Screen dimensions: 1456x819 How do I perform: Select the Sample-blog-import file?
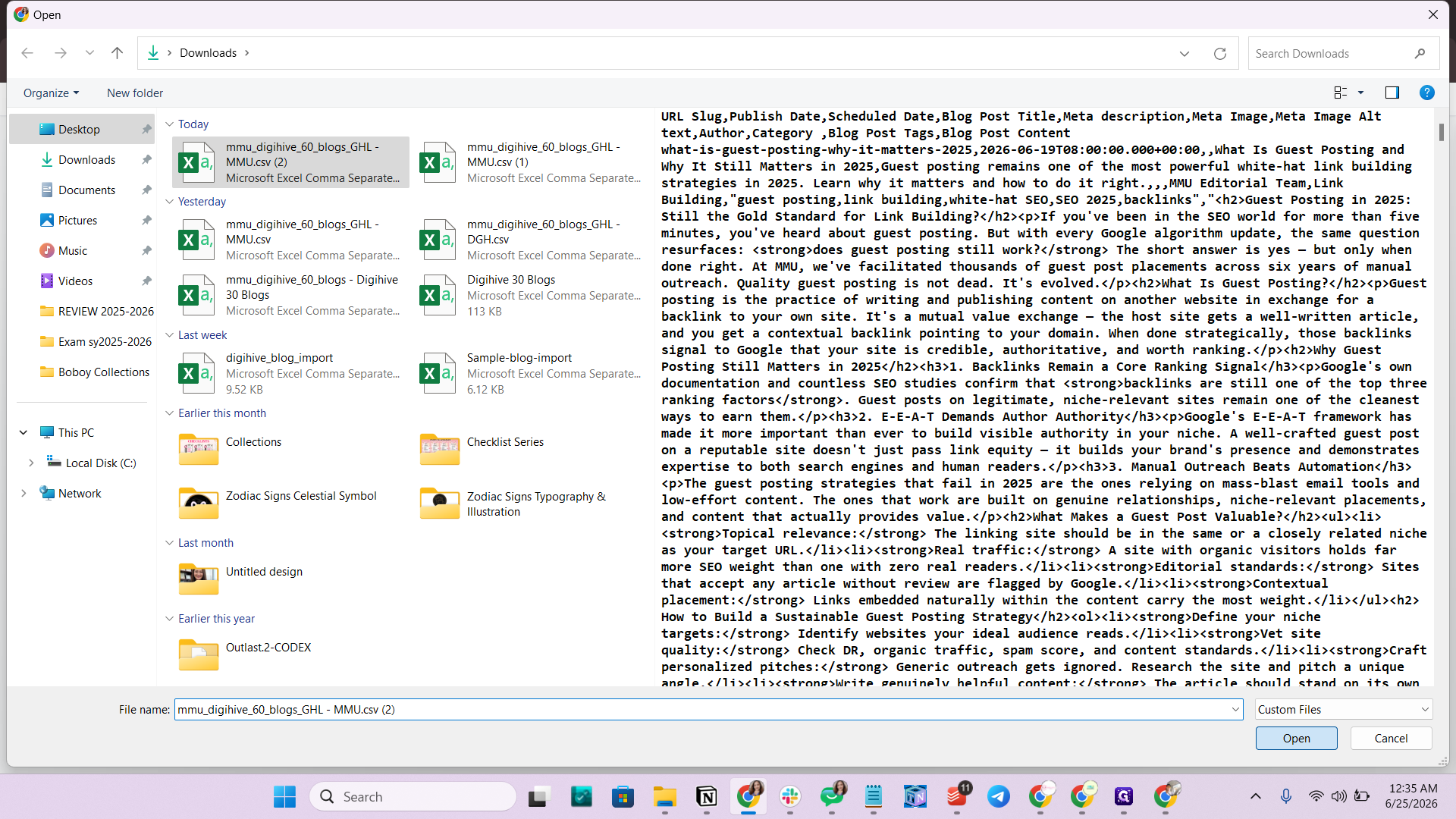tap(532, 373)
